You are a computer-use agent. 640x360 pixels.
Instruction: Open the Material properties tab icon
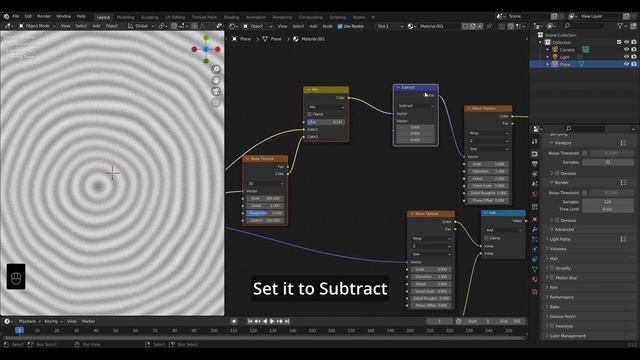click(535, 280)
